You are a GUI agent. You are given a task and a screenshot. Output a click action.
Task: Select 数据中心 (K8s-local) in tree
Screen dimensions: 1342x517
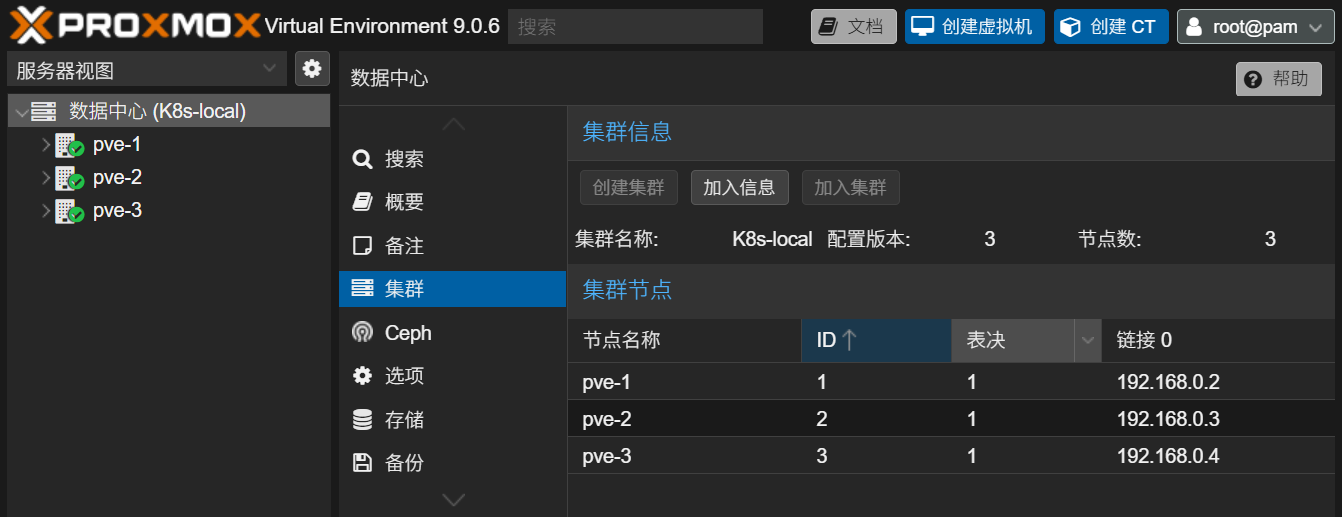click(x=168, y=111)
